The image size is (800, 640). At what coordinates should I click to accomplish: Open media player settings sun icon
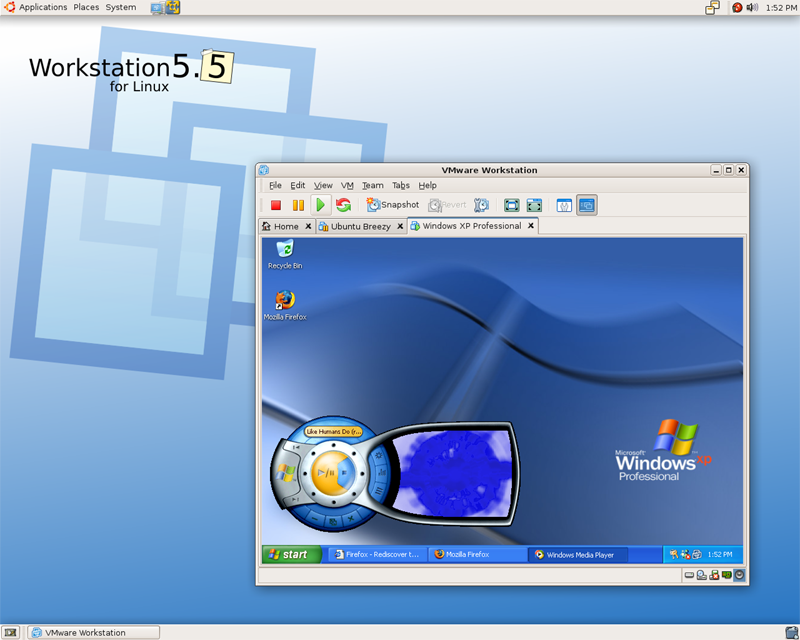[379, 455]
